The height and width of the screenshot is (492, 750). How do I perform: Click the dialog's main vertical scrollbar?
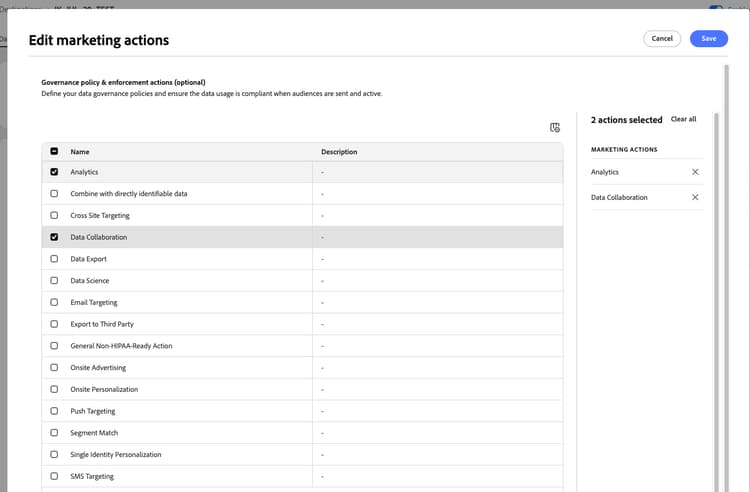(727, 278)
